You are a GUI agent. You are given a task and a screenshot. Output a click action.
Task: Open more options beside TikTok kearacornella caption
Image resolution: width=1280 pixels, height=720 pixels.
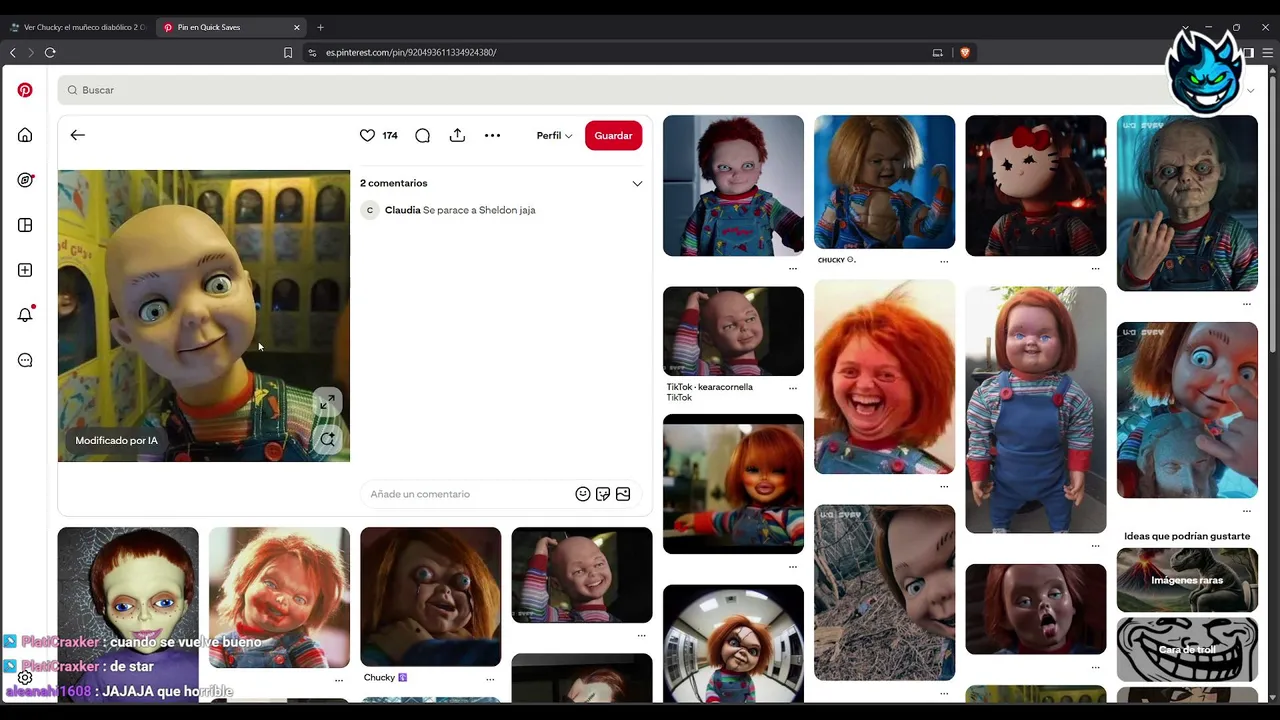[793, 388]
